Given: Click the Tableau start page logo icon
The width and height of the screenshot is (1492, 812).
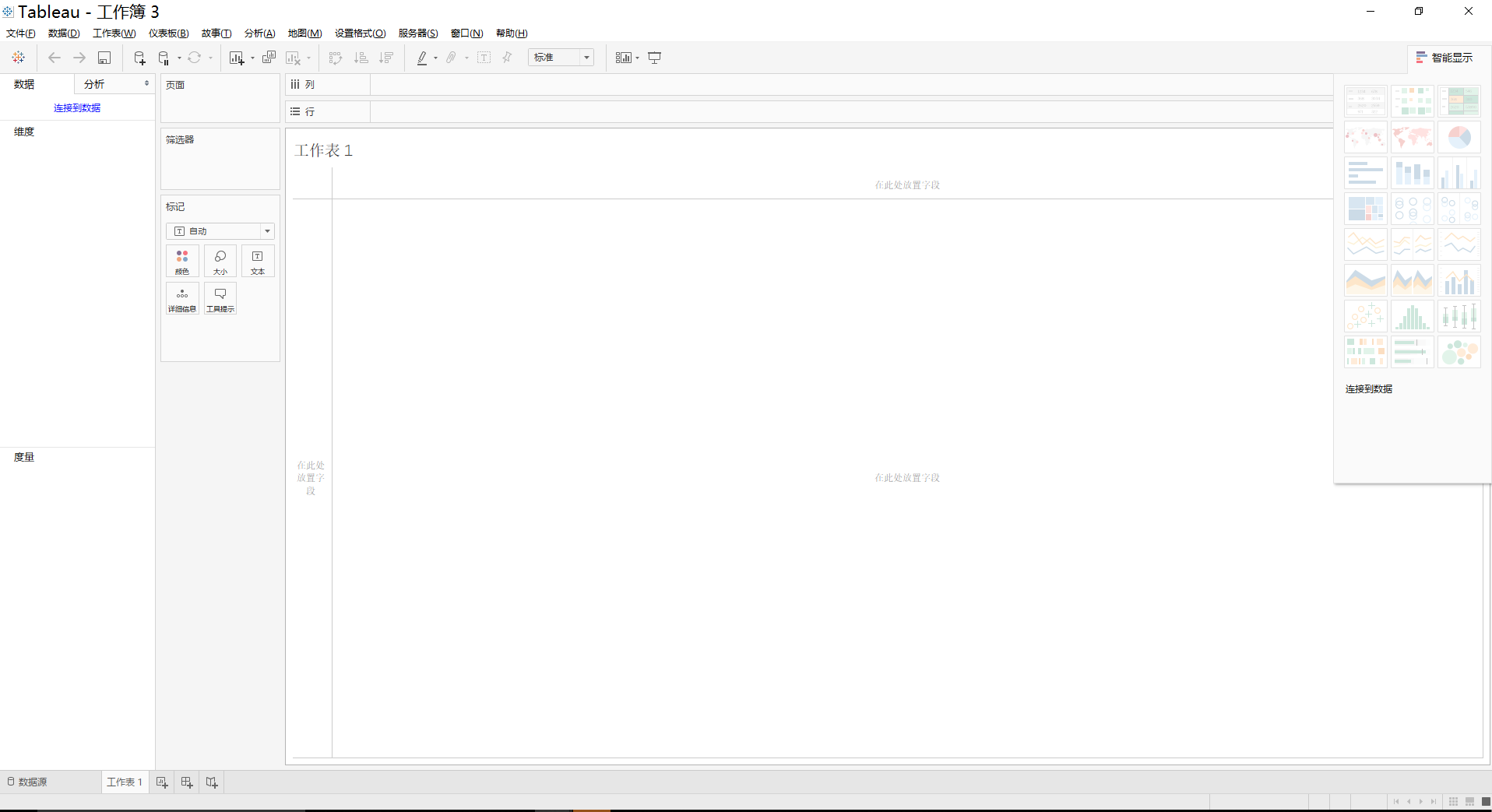Looking at the screenshot, I should coord(19,58).
